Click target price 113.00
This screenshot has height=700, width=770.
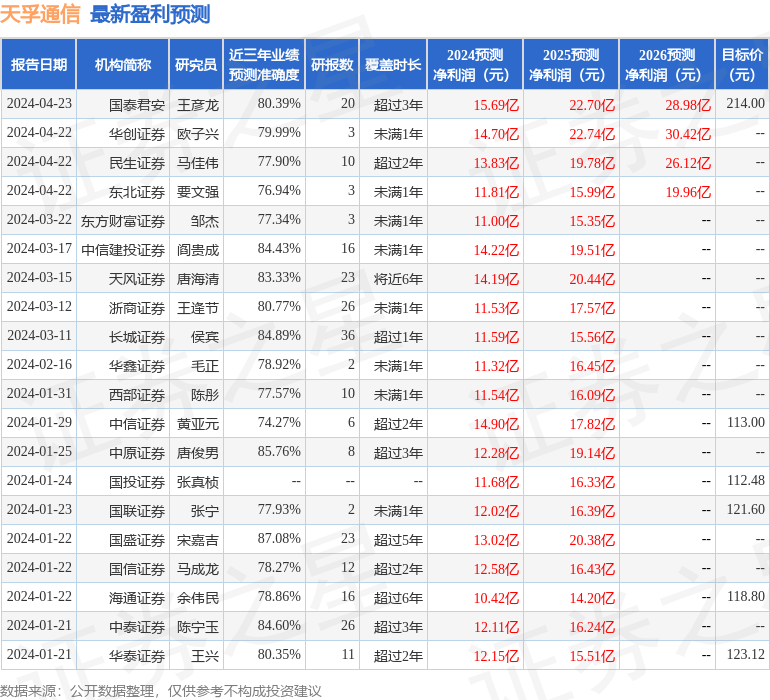coord(745,422)
